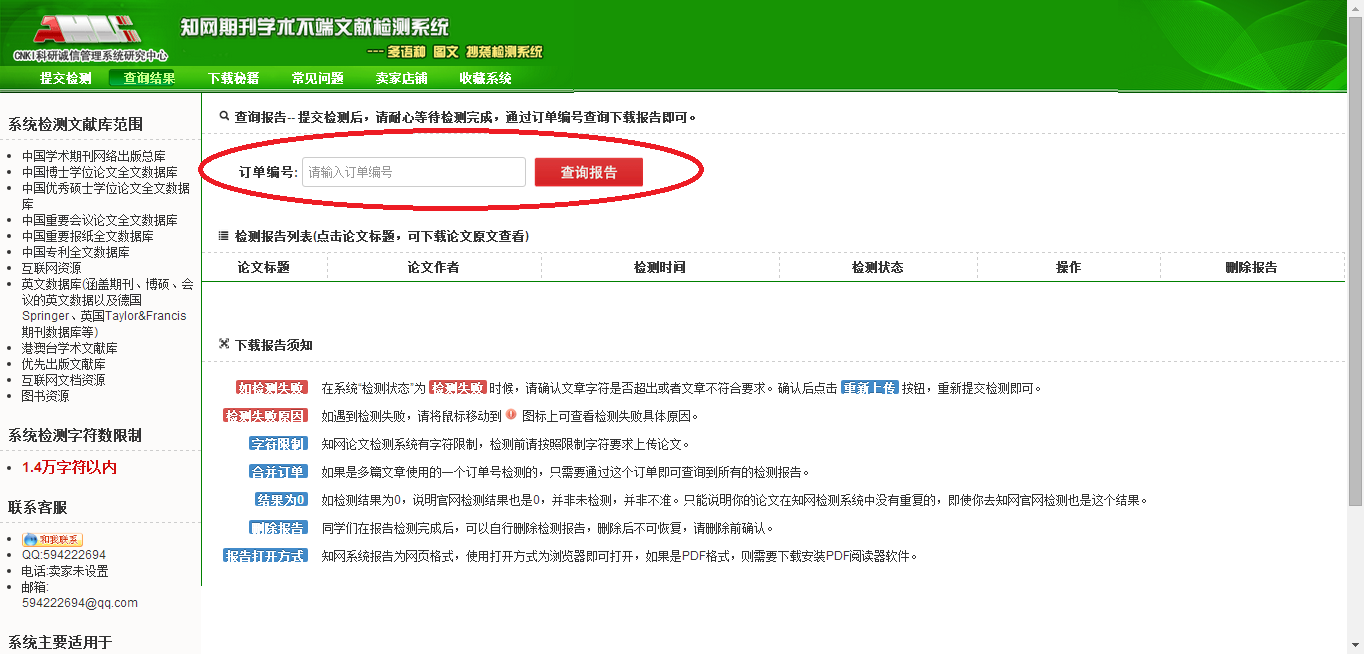This screenshot has width=1364, height=654.
Task: Go to the 下载秘籍 tab
Action: 234,78
